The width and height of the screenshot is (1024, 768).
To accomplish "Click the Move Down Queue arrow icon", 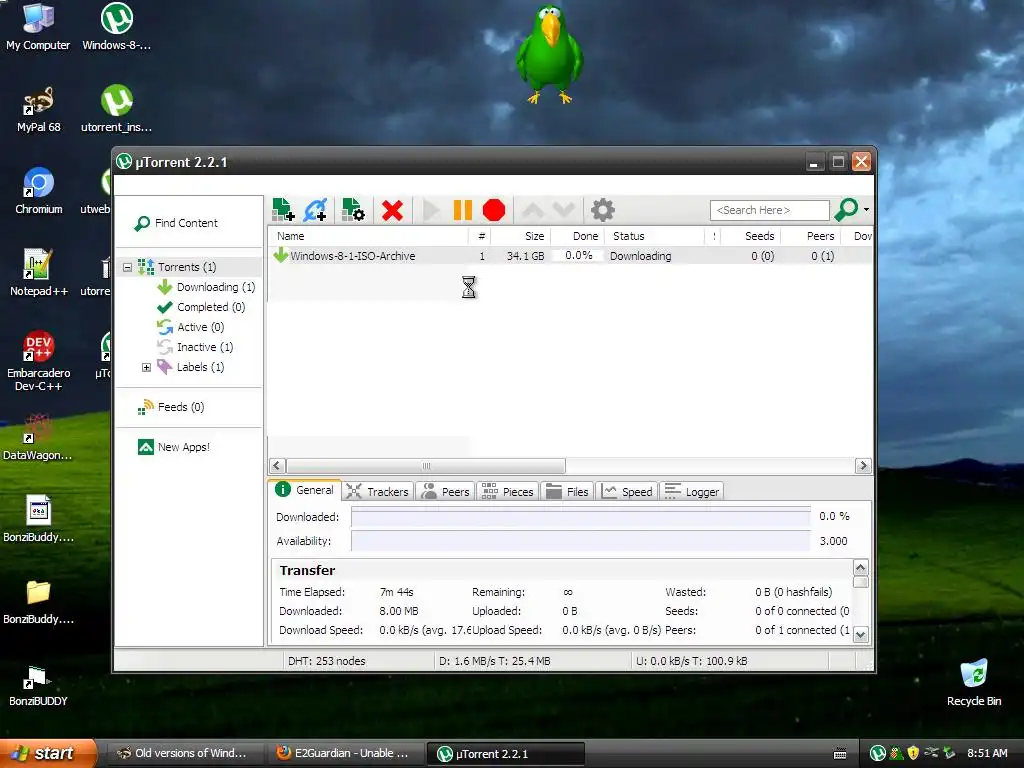I will tap(564, 210).
